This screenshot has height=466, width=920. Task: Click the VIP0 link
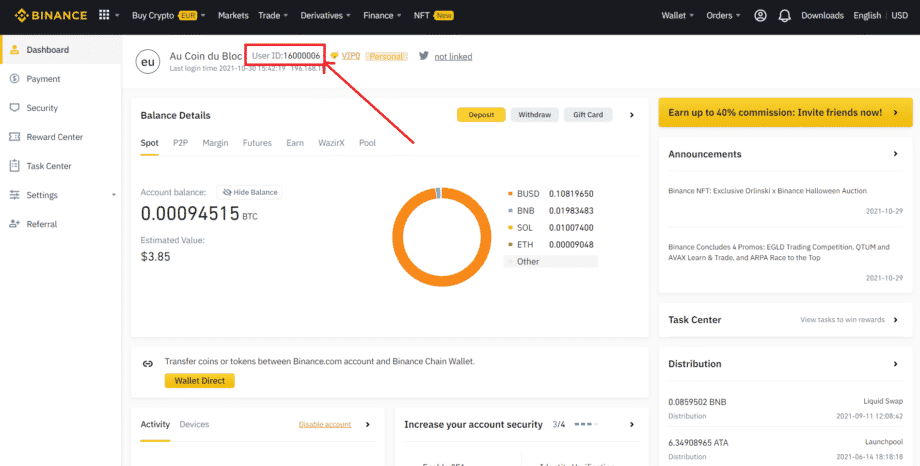351,56
